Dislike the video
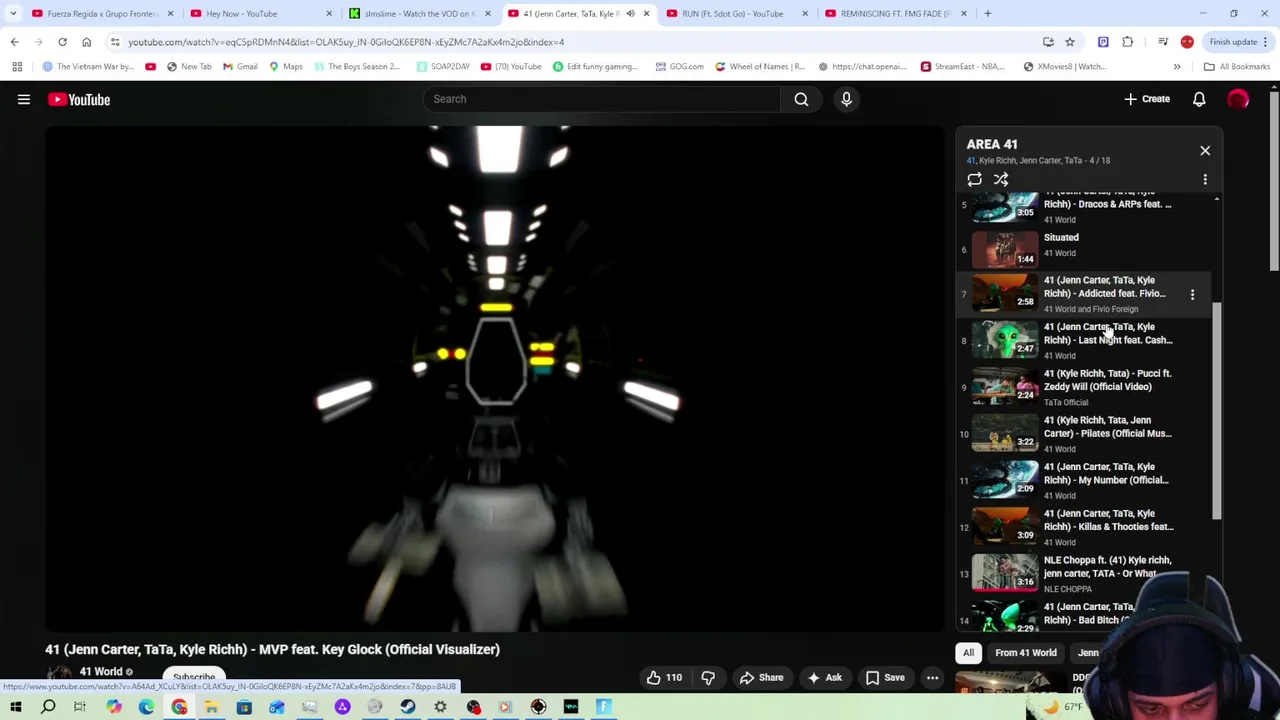The height and width of the screenshot is (720, 1280). point(708,678)
